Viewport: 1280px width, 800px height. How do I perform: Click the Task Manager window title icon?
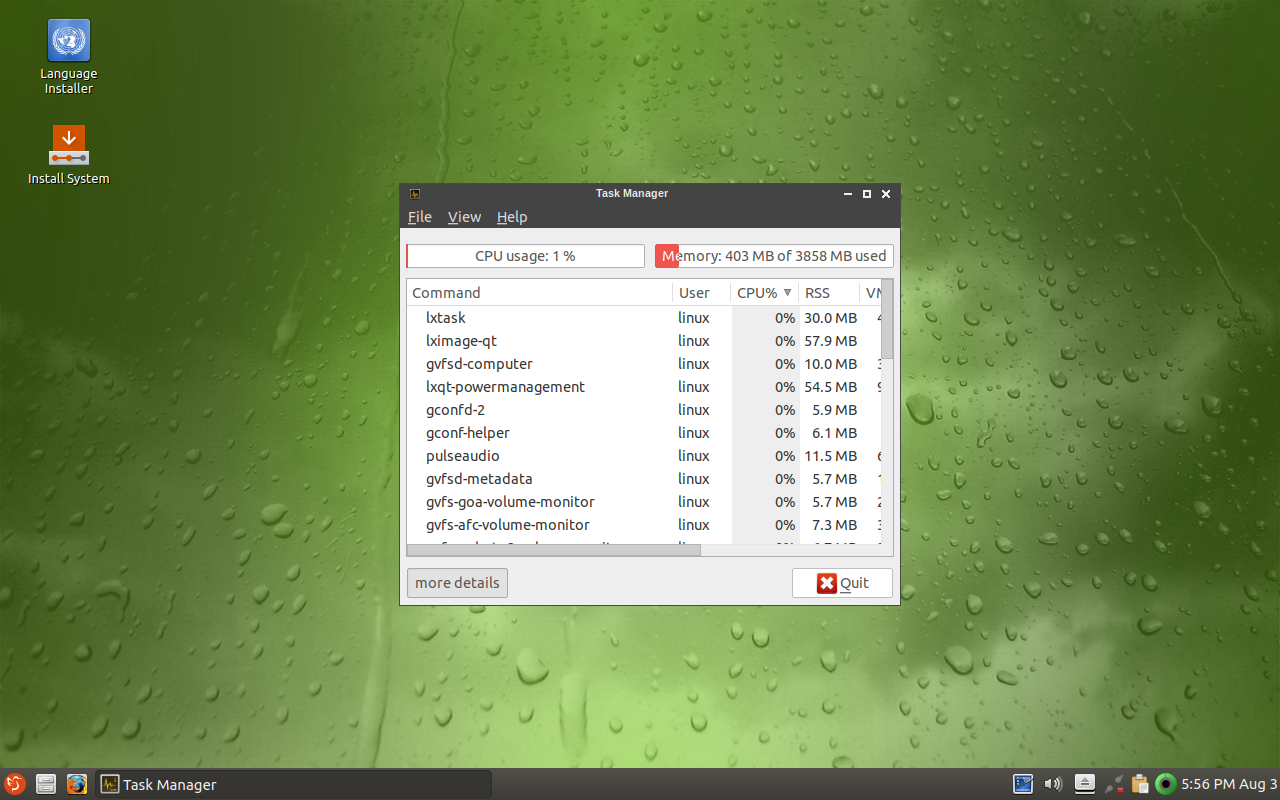(x=415, y=194)
